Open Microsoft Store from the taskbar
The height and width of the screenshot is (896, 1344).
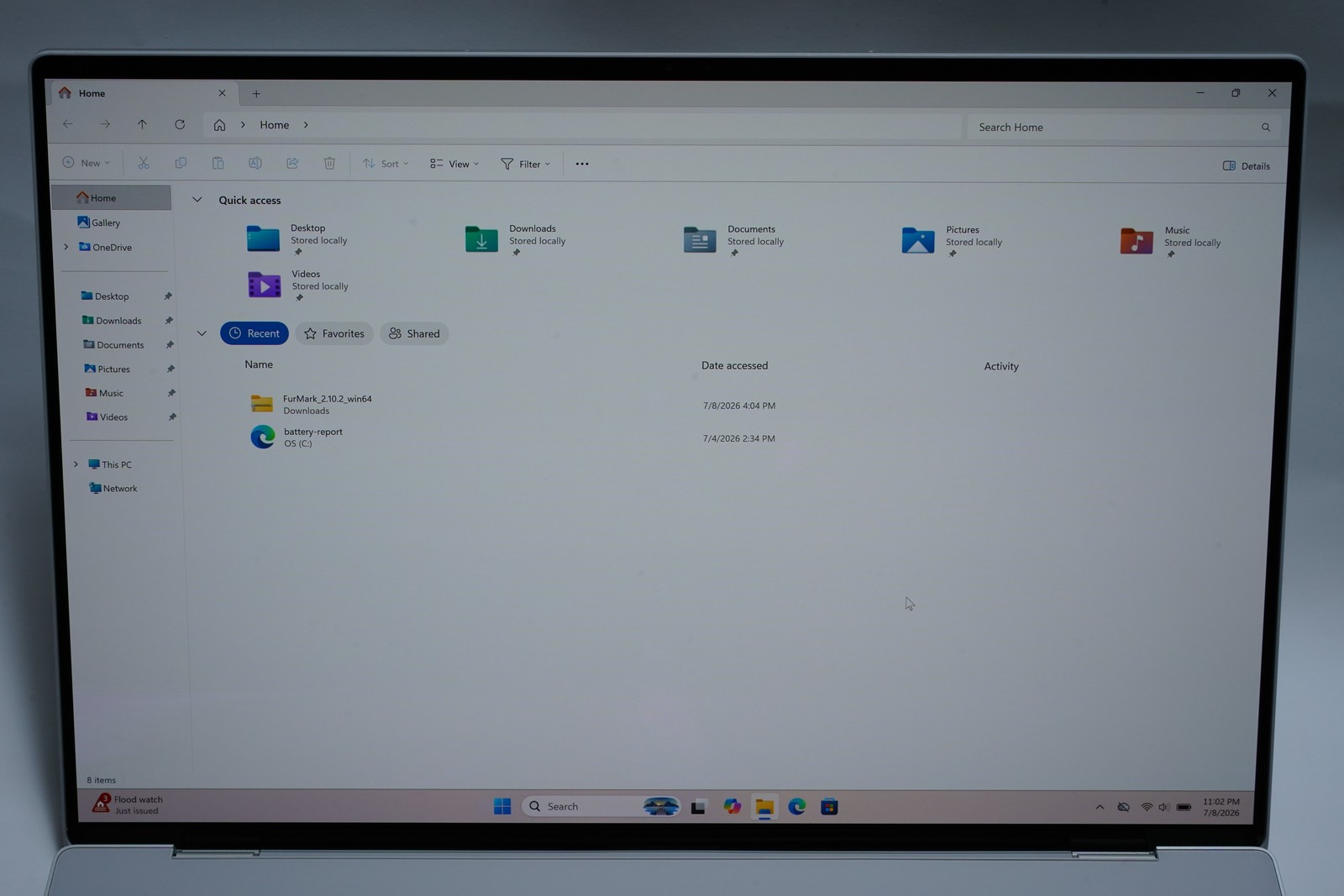tap(829, 807)
